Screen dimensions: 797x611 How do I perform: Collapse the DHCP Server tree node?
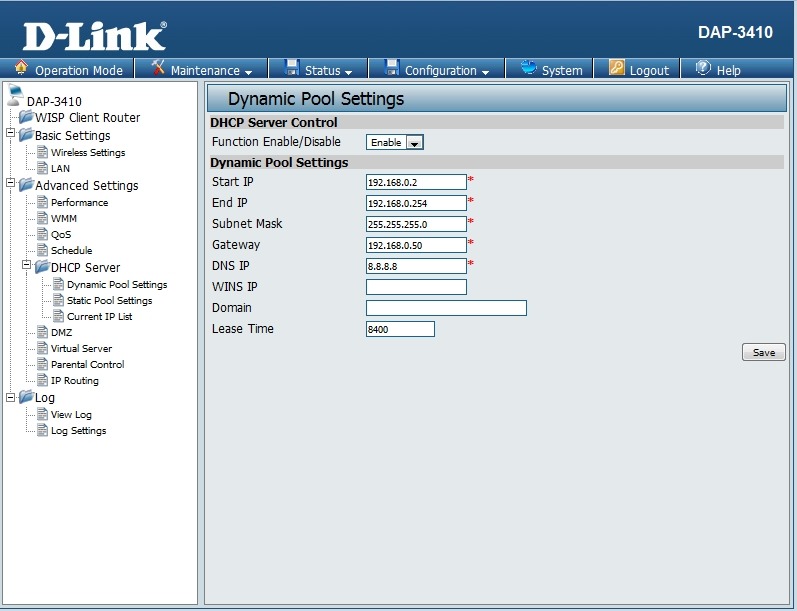pyautogui.click(x=27, y=266)
